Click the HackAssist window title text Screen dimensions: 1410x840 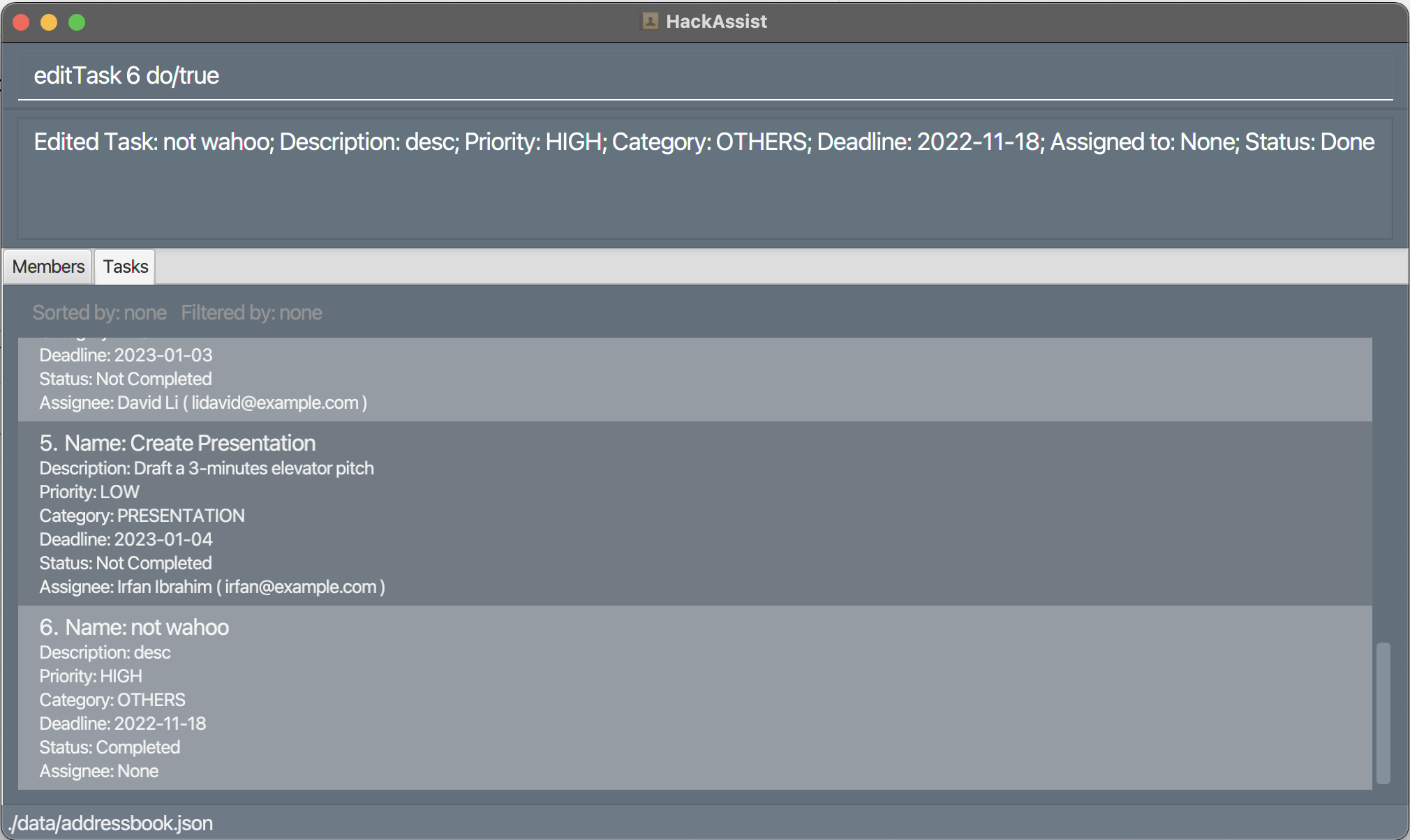coord(716,22)
